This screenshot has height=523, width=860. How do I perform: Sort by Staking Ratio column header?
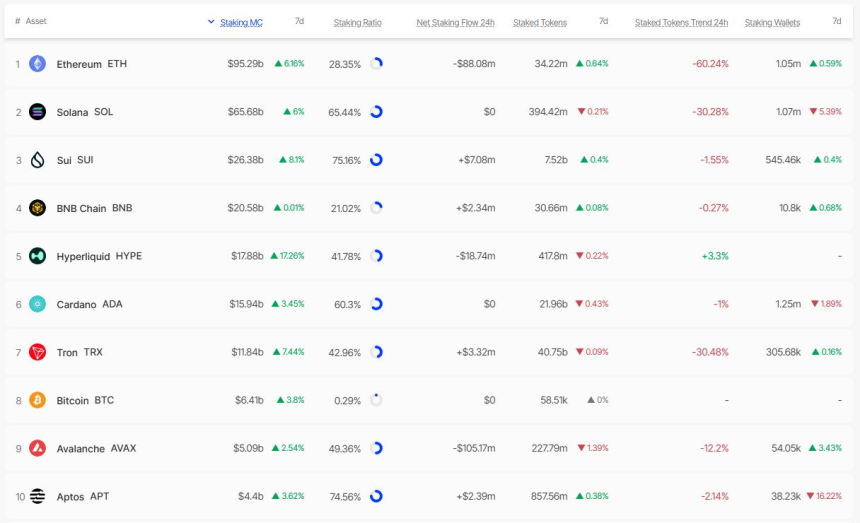[355, 22]
